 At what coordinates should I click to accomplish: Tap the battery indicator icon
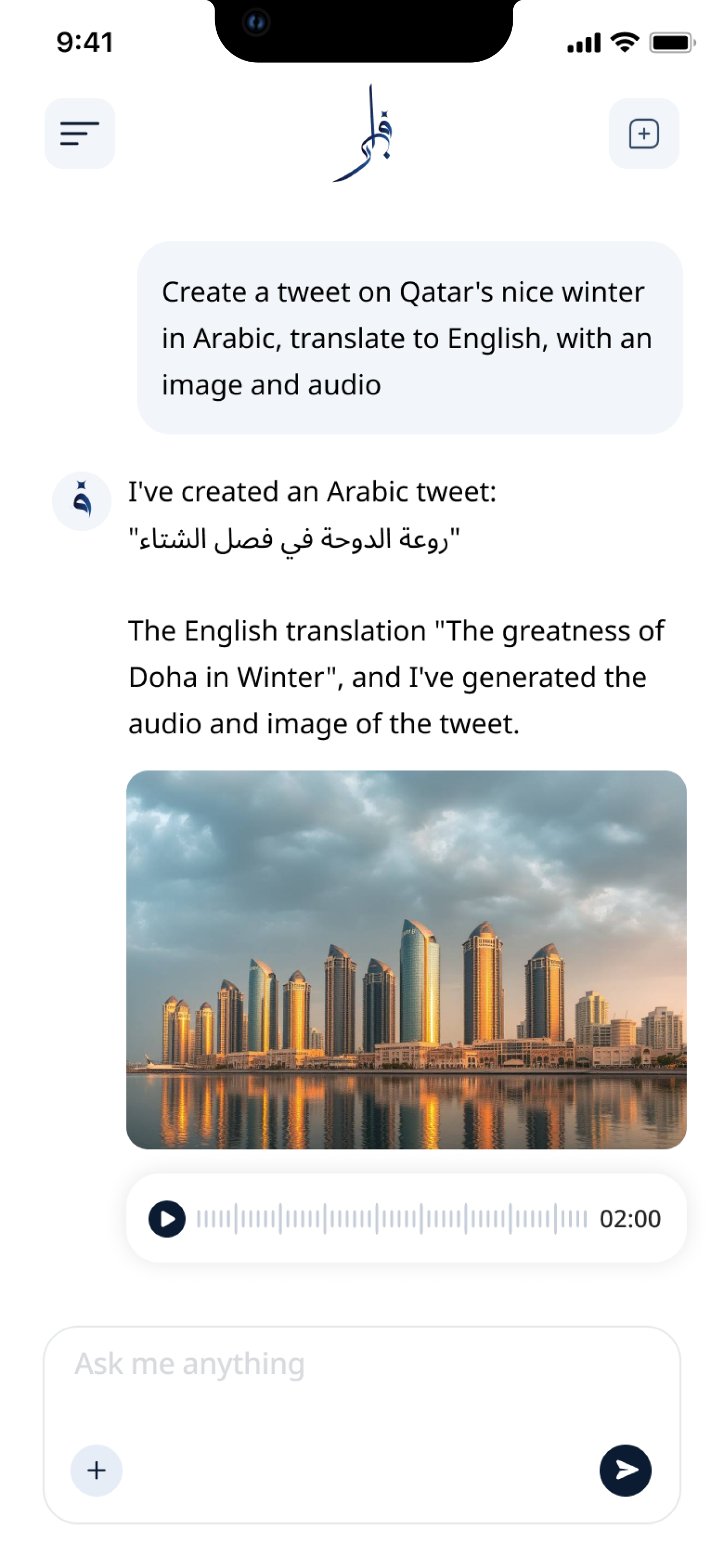click(671, 42)
